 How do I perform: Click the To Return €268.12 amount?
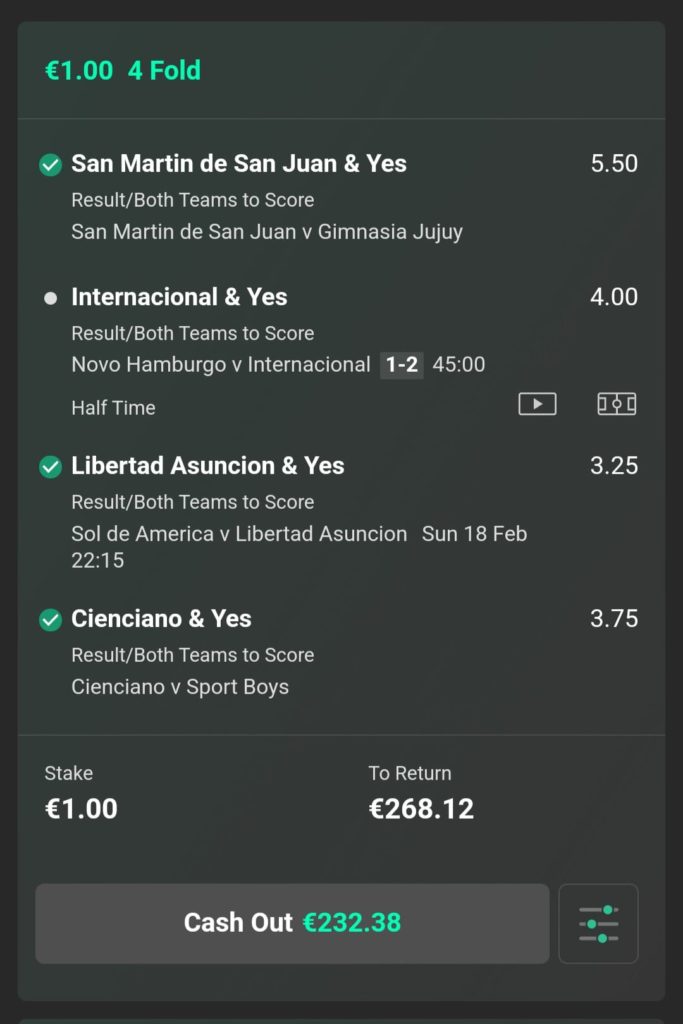coord(421,808)
